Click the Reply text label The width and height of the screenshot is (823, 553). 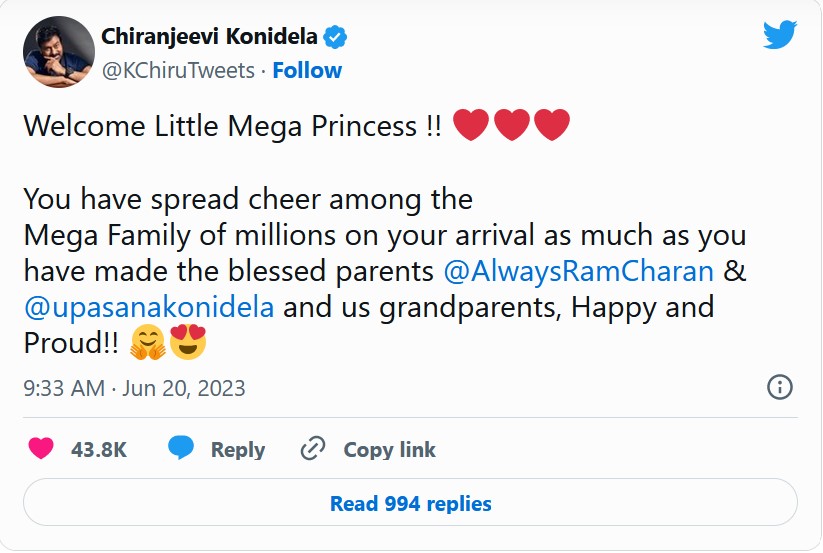[x=238, y=450]
